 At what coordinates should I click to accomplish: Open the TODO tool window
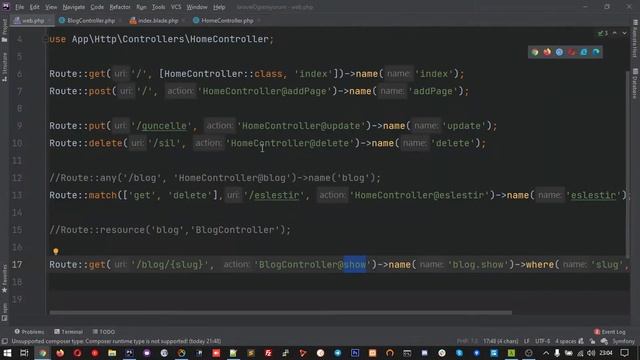pyautogui.click(x=104, y=332)
